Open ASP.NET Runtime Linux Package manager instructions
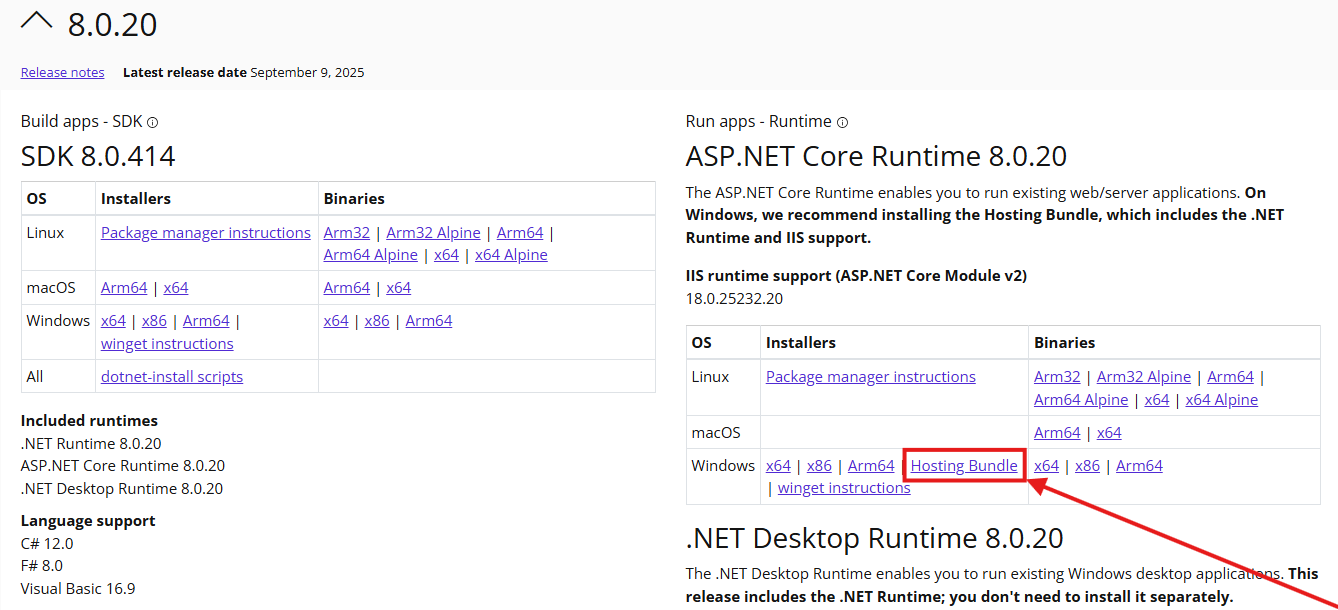This screenshot has height=610, width=1338. pos(871,376)
